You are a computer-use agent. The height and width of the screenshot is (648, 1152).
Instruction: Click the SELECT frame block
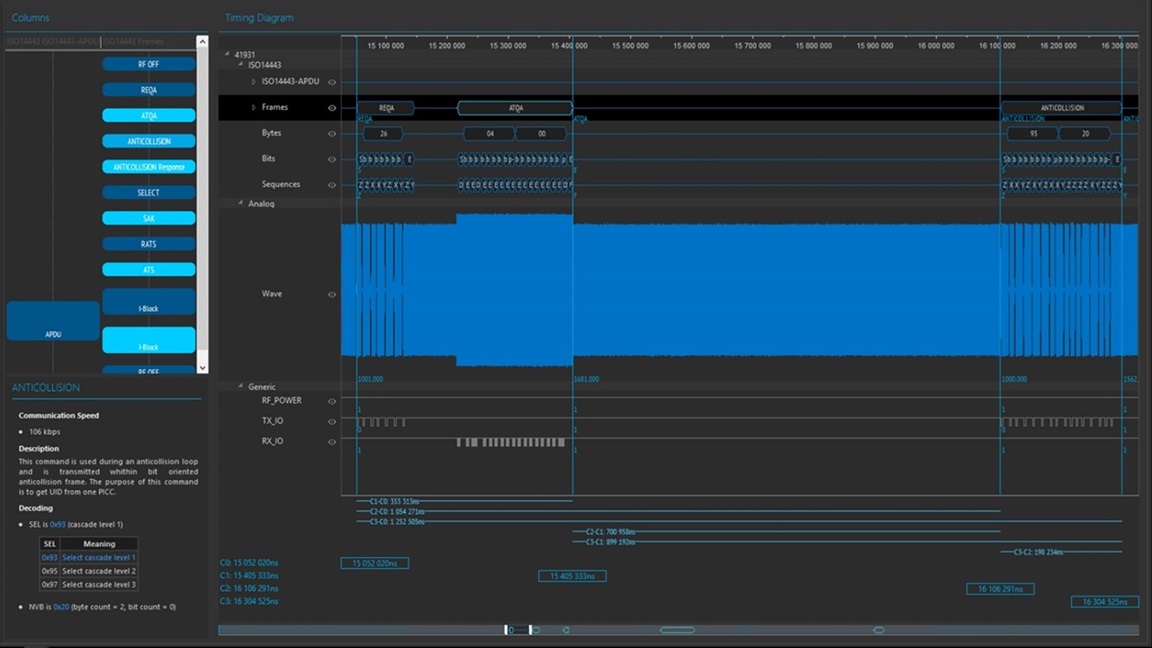click(148, 192)
